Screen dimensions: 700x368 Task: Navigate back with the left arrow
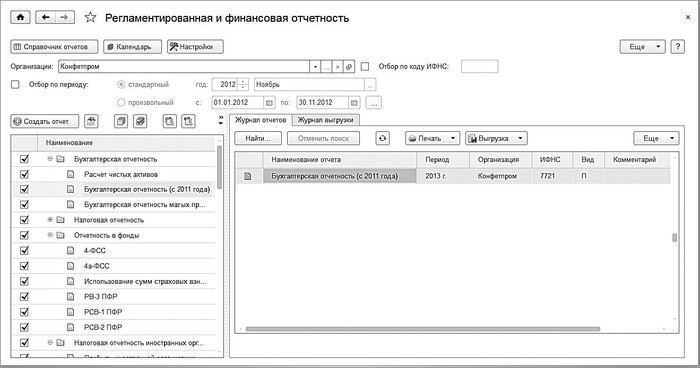coord(45,17)
